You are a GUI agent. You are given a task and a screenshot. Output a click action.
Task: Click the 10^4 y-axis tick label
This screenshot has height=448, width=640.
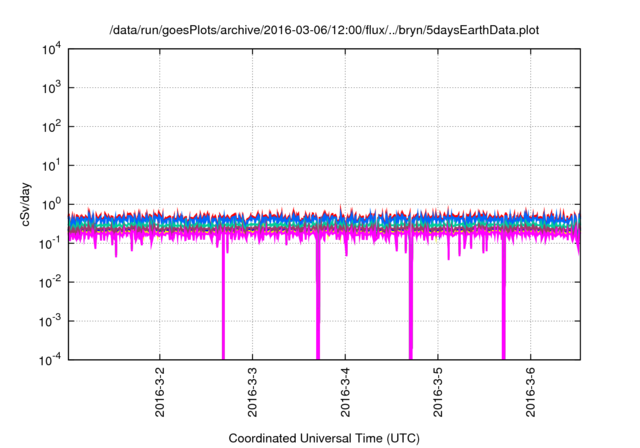pyautogui.click(x=52, y=49)
